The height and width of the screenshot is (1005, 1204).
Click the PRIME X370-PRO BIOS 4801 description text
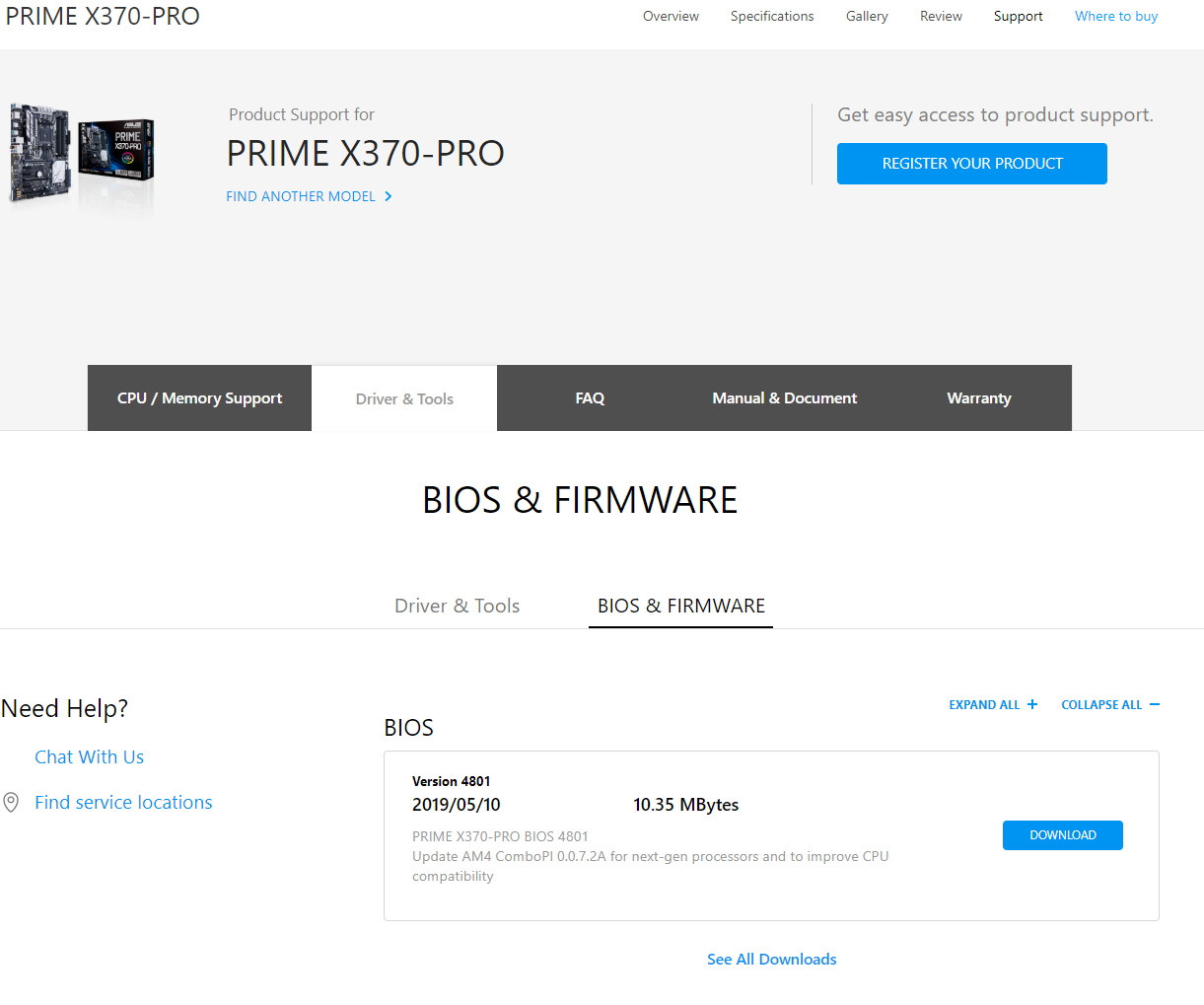point(500,836)
